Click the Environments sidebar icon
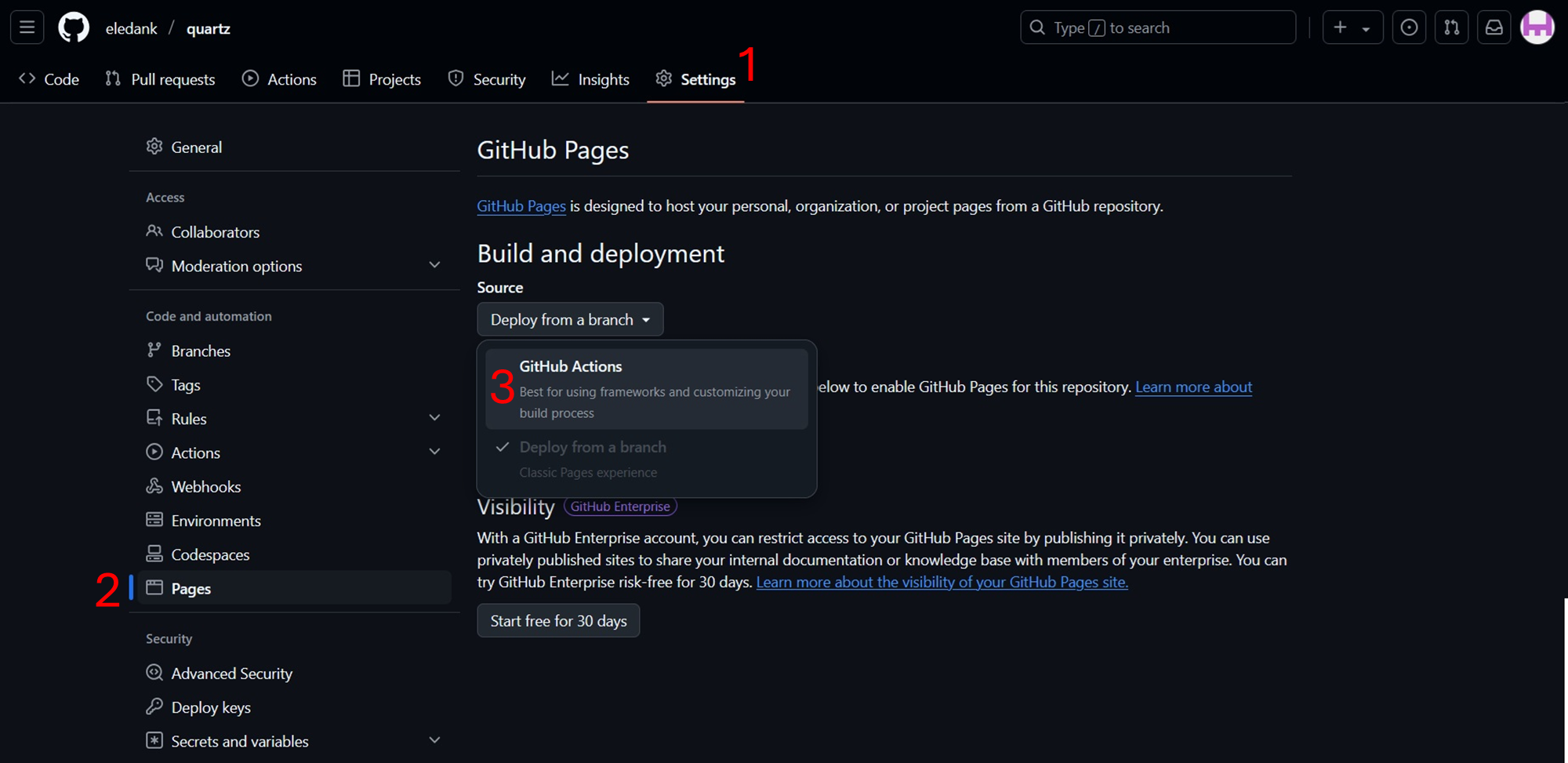1568x763 pixels. pos(154,520)
